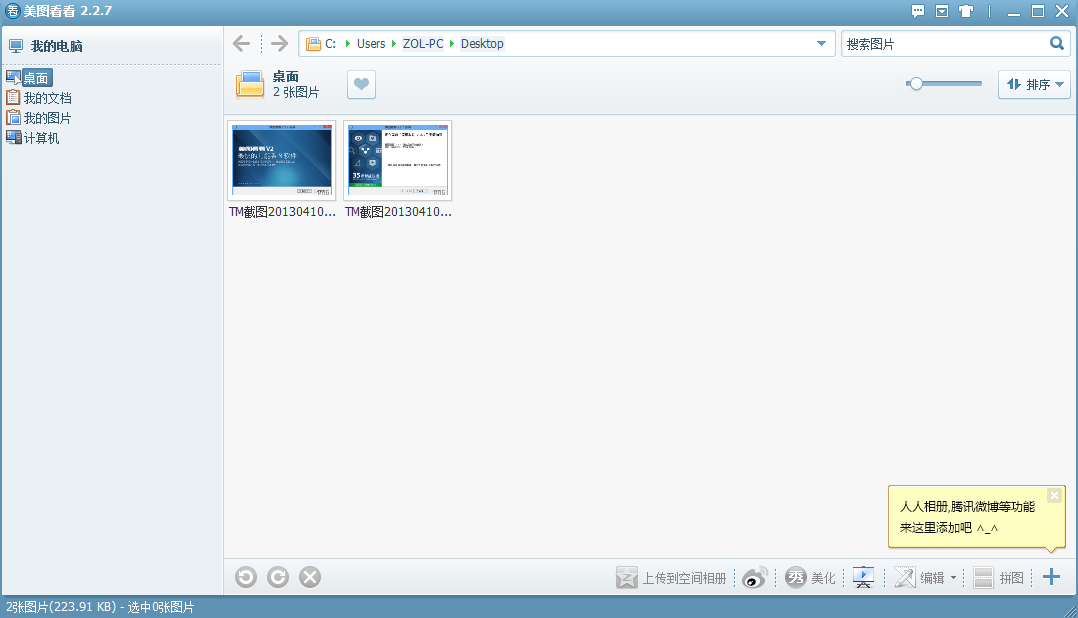Select 我的图片 in the sidebar
1078x618 pixels.
(x=47, y=118)
